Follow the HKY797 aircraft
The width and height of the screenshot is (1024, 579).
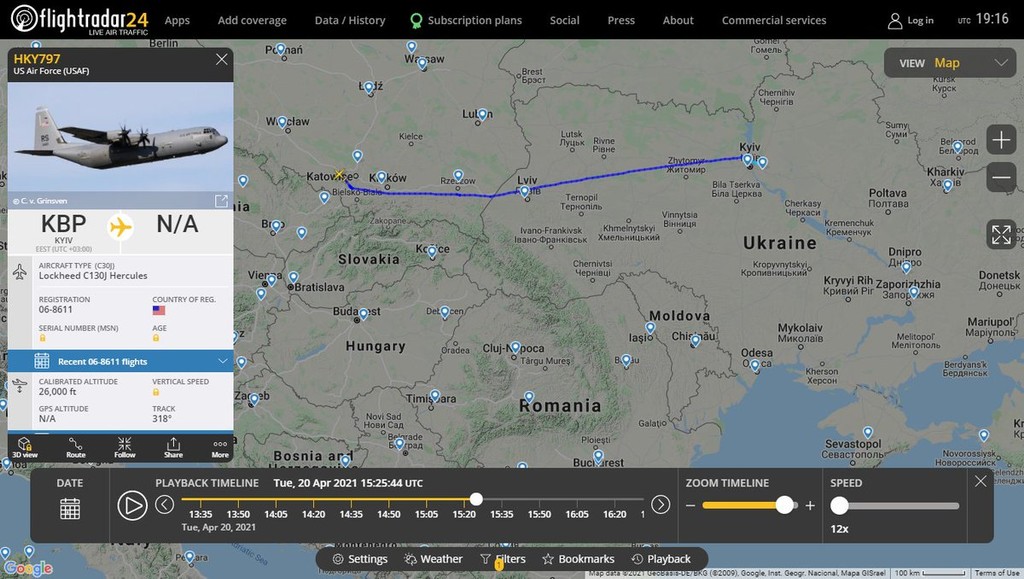pos(125,448)
